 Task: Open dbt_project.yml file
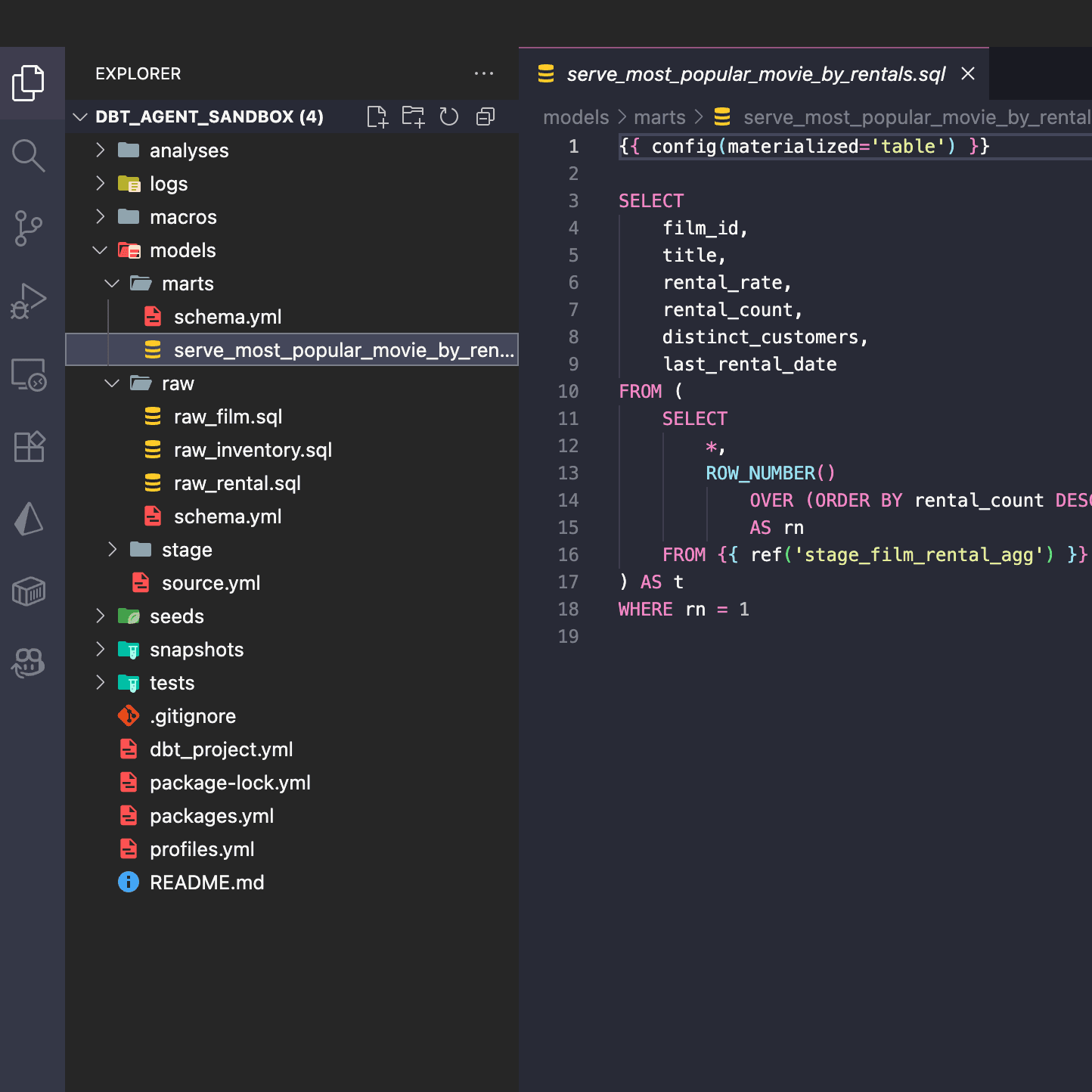(221, 749)
